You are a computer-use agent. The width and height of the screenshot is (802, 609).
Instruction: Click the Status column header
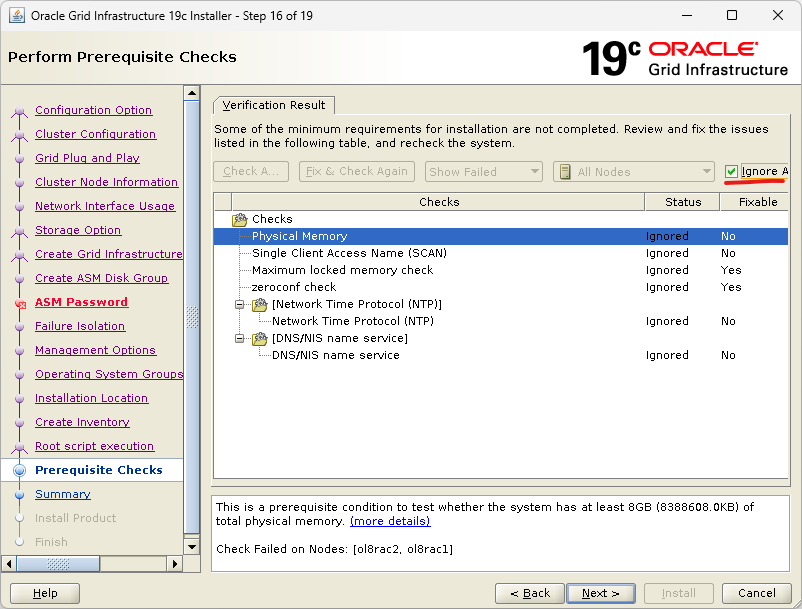(x=683, y=202)
